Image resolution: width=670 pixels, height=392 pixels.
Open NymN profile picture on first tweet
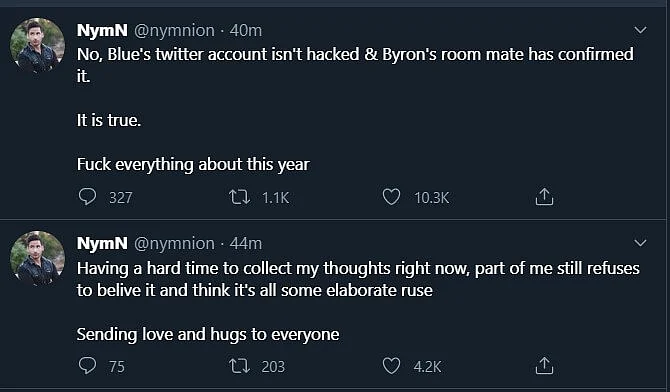tap(37, 45)
